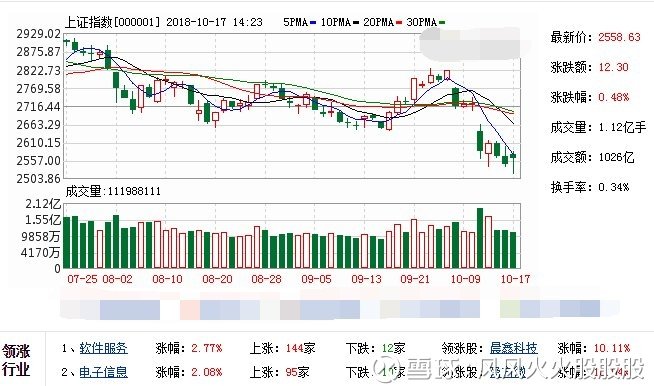Click the 08-28 date axis label
This screenshot has width=654, height=386.
click(x=267, y=279)
